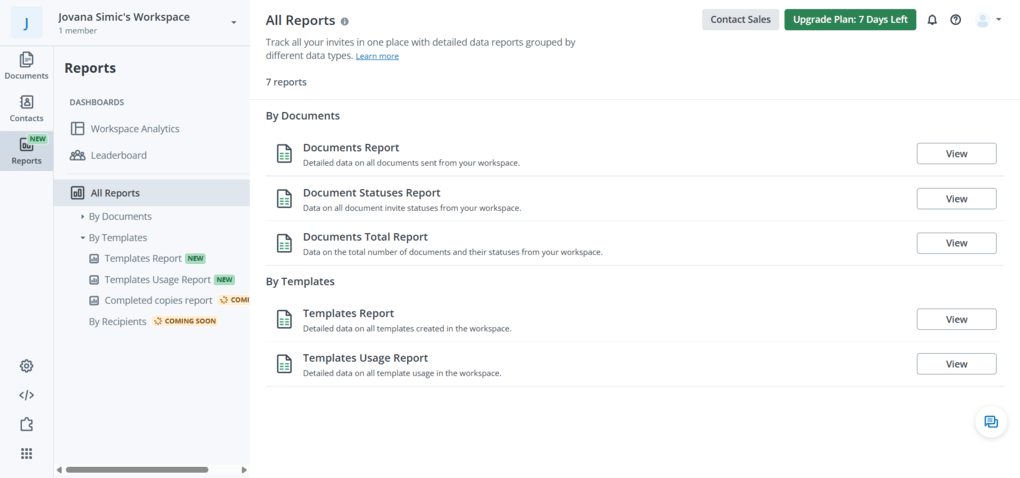Screen dimensions: 1020x478
Task: Click the Workspace Analytics dashboard icon
Action: (77, 129)
